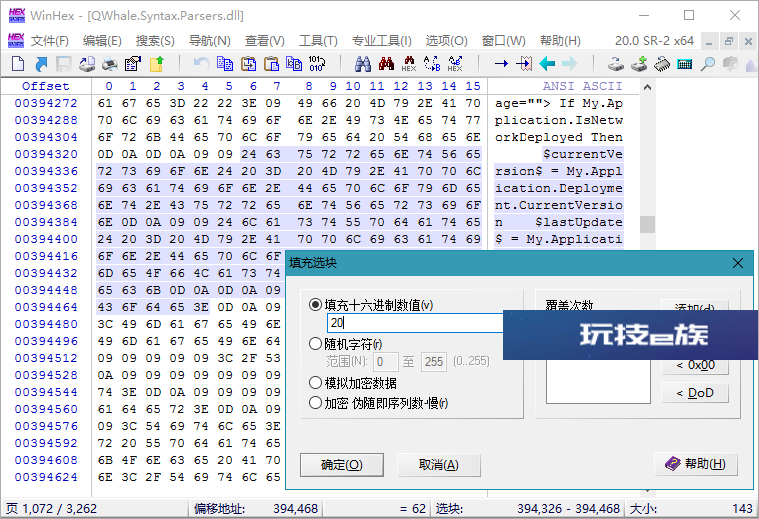Viewport: 759px width, 519px height.
Task: Open calculator with the teal keypad icon
Action: click(x=684, y=63)
